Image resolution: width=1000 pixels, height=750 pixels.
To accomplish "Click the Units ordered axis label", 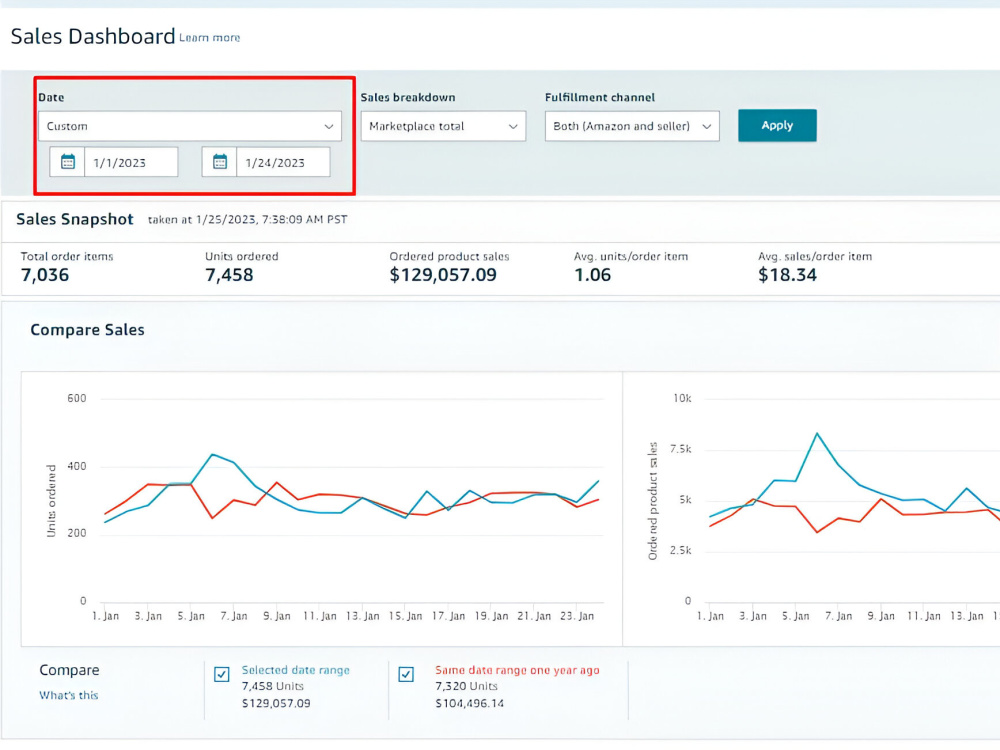I will coord(51,501).
